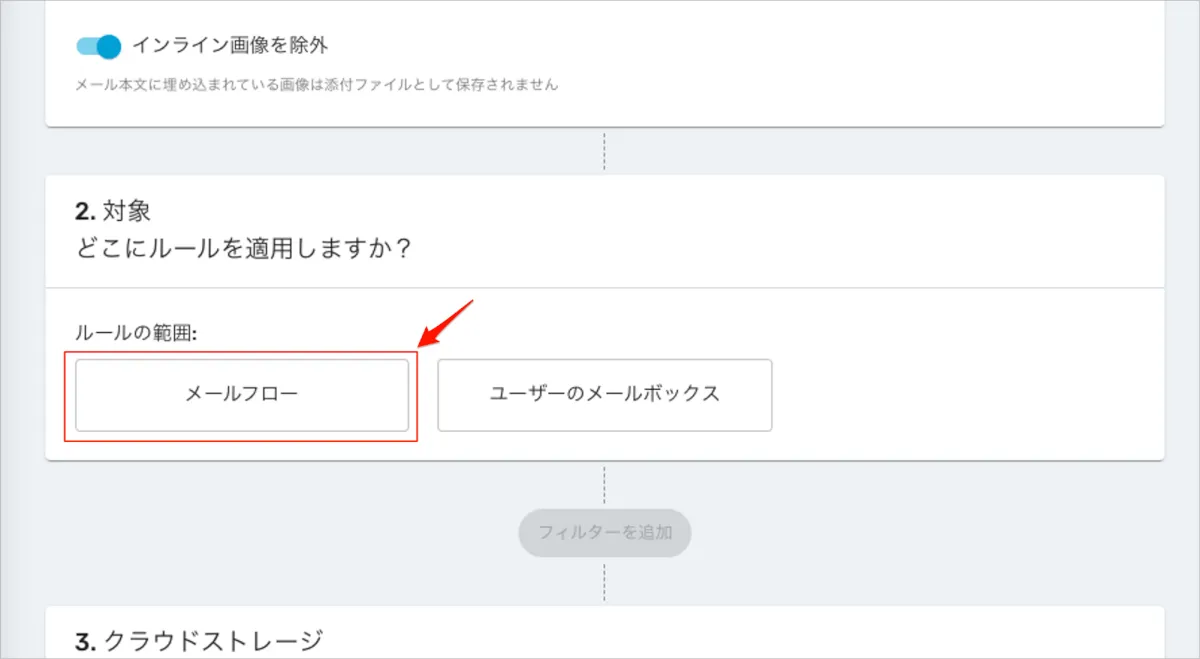Toggle the インライン画像を除外 switch

point(98,46)
